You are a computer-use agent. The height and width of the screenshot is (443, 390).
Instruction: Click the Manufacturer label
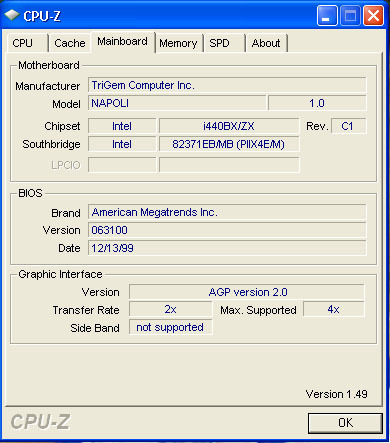point(48,86)
